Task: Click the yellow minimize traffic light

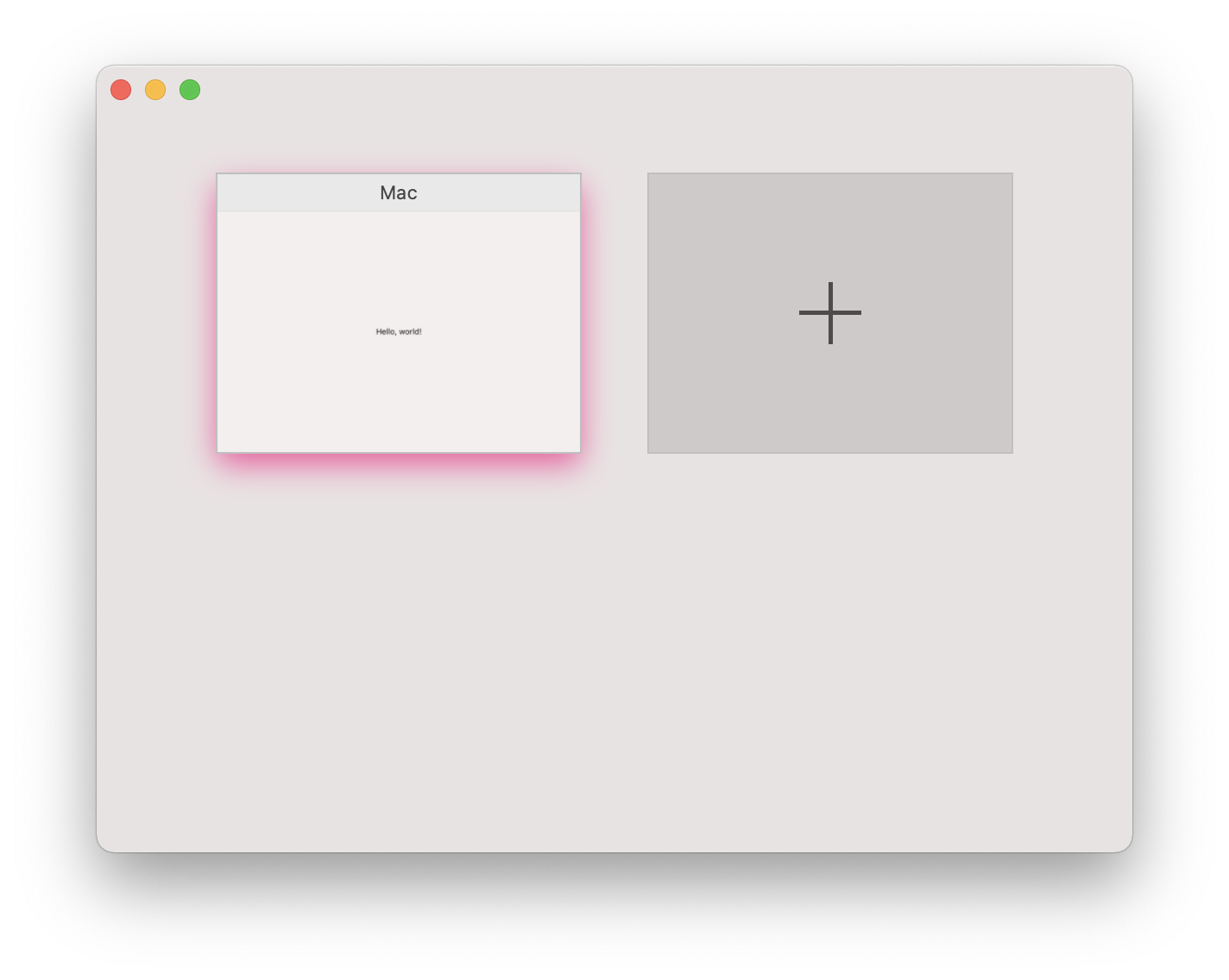Action: point(154,89)
